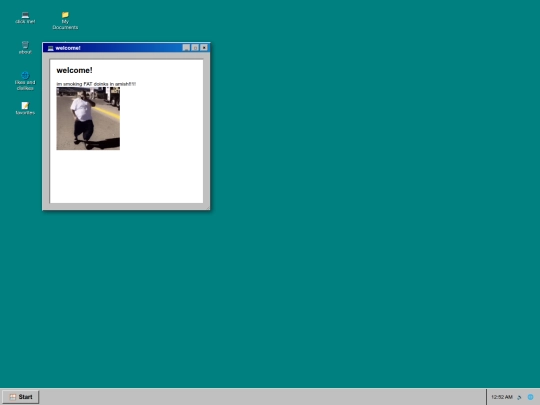Image resolution: width=540 pixels, height=405 pixels.
Task: Close the welcome! window
Action: [x=204, y=48]
